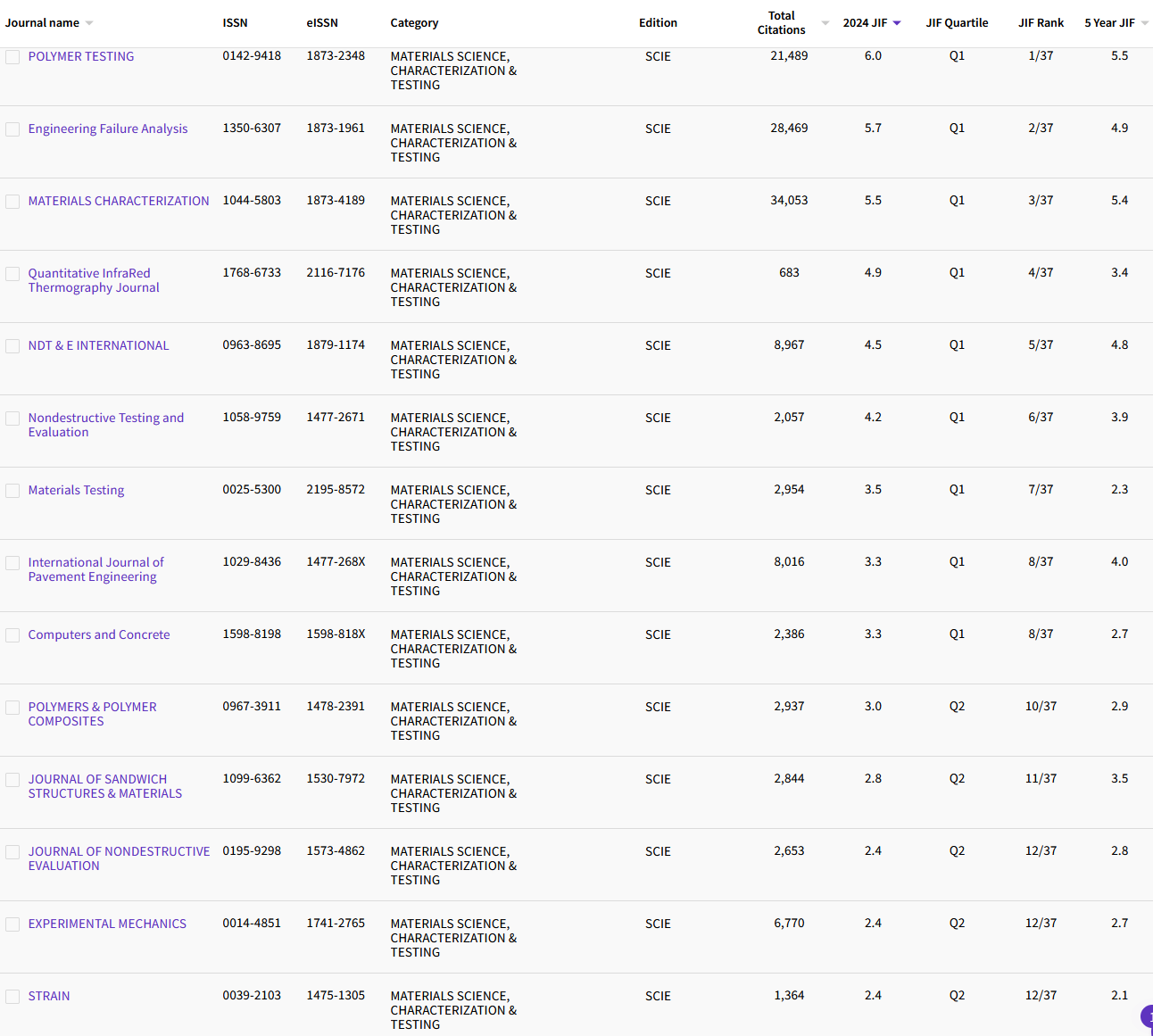Click the Edition column header
Screen dimensions: 1153x1036
coord(658,22)
